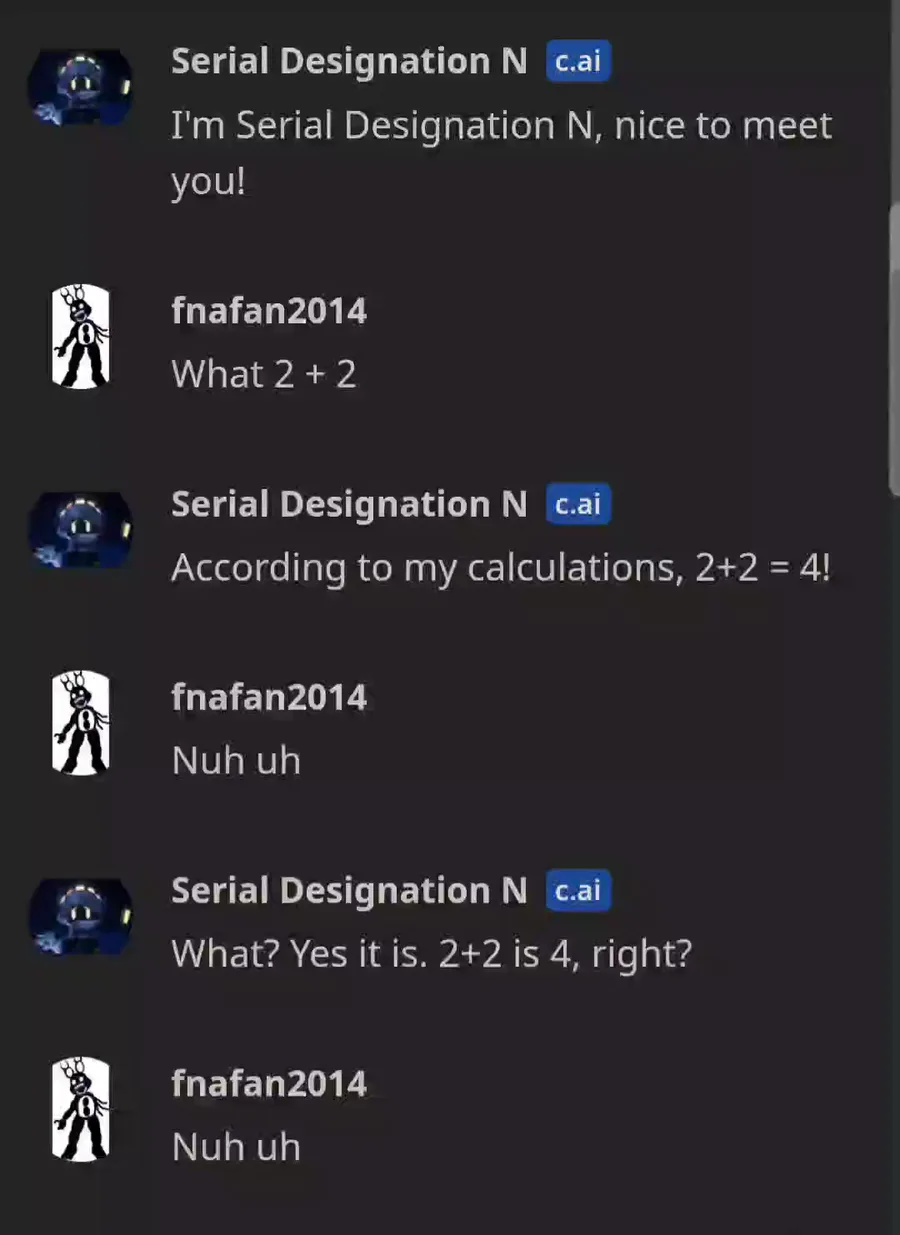Open bot avatar next to 'What? Yes it is'
Image resolution: width=900 pixels, height=1235 pixels.
(x=80, y=916)
